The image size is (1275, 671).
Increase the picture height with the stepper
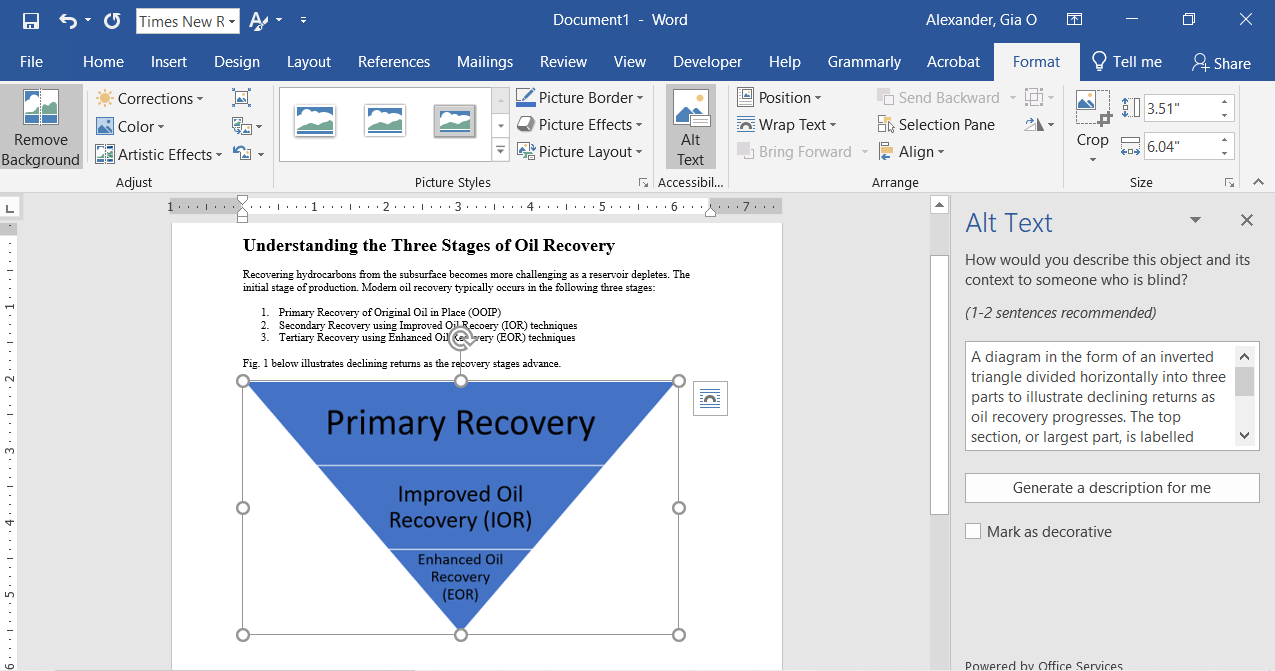pos(1225,101)
